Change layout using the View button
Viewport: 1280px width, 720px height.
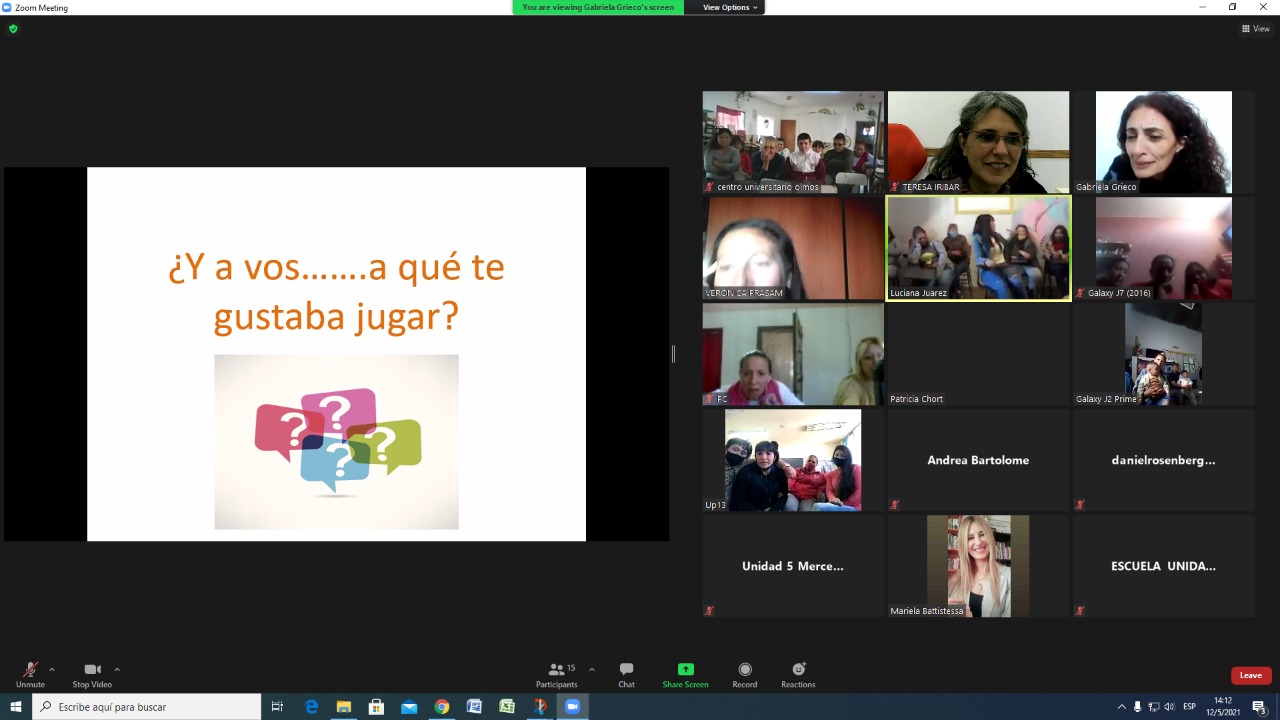click(x=1255, y=29)
